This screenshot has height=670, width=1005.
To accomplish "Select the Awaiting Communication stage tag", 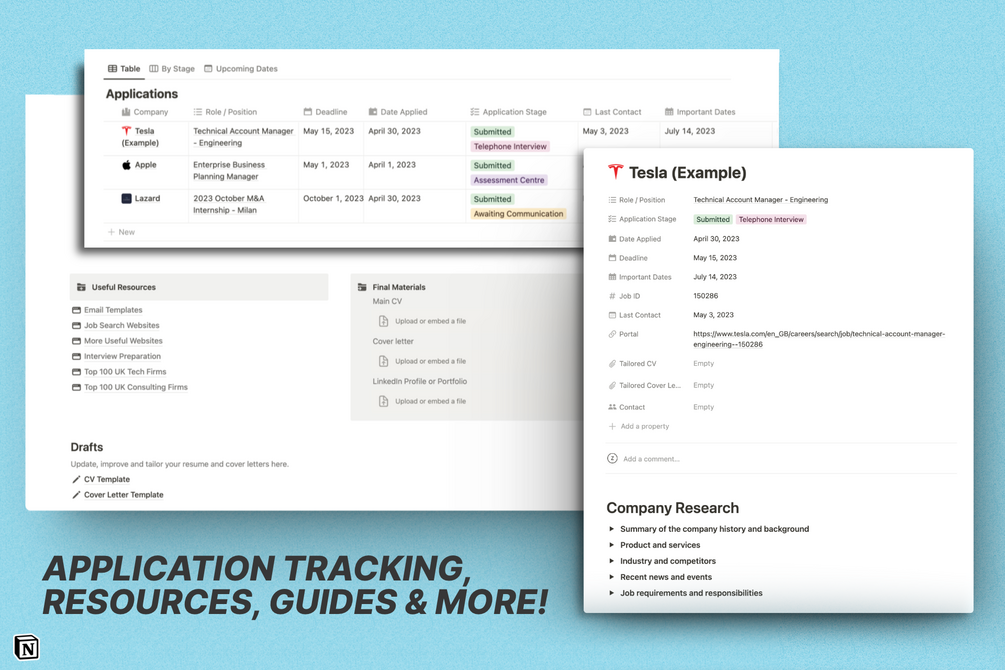I will [x=518, y=214].
